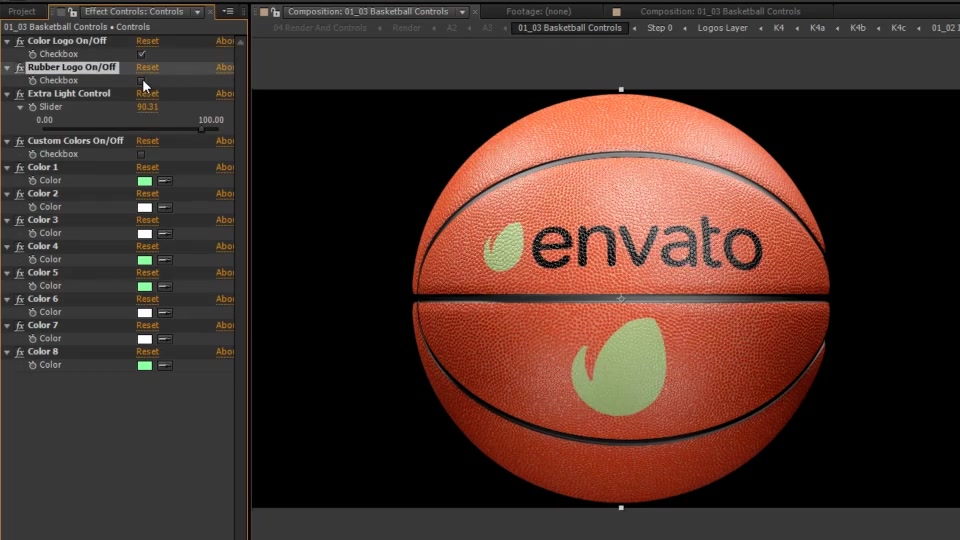Viewport: 960px width, 540px height.
Task: Collapse the Extra Light Control effect
Action: [7, 94]
